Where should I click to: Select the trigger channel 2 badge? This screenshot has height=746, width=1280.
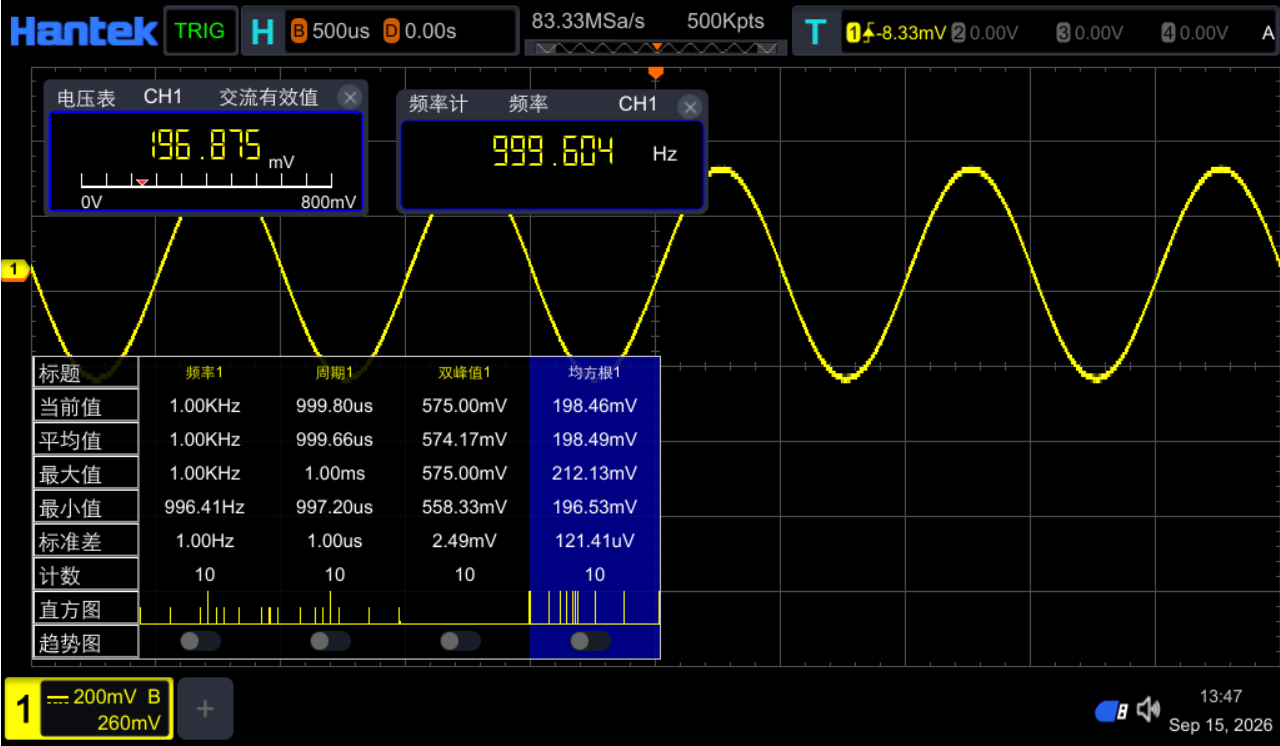[959, 33]
